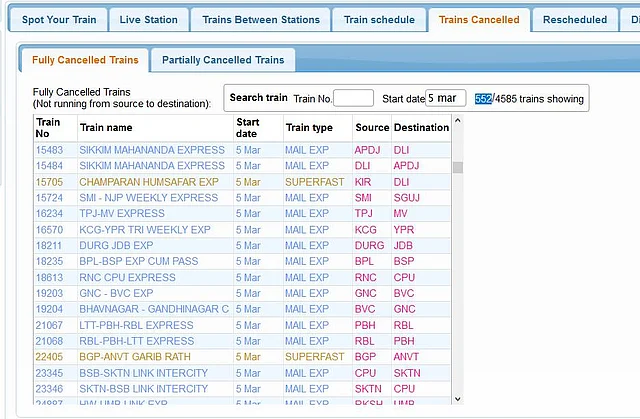Open train number 15483

[49, 150]
